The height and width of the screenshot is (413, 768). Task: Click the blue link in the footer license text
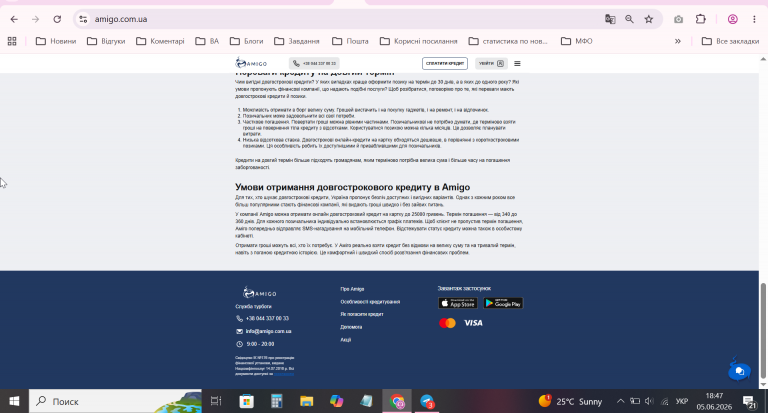[x=284, y=374]
